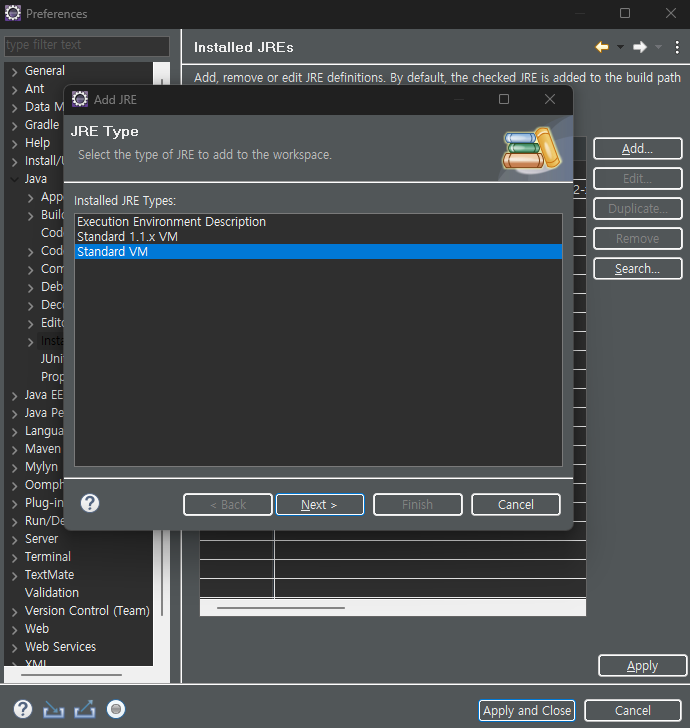The image size is (690, 728).
Task: Expand the Ant tree node
Action: 15,90
